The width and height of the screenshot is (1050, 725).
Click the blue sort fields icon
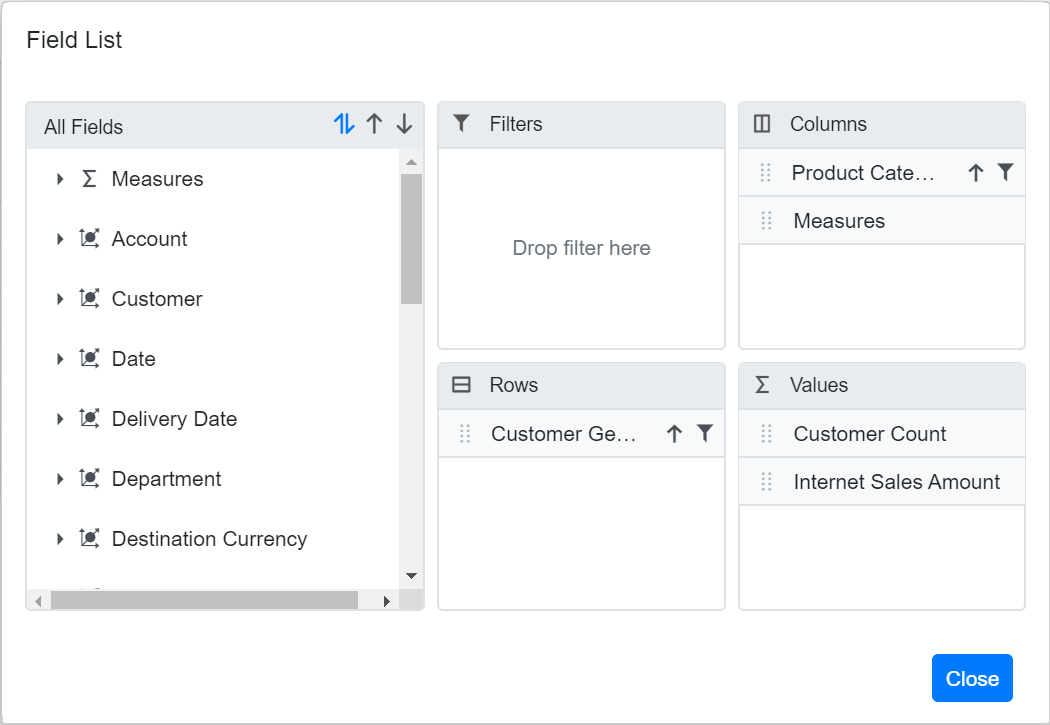click(345, 123)
